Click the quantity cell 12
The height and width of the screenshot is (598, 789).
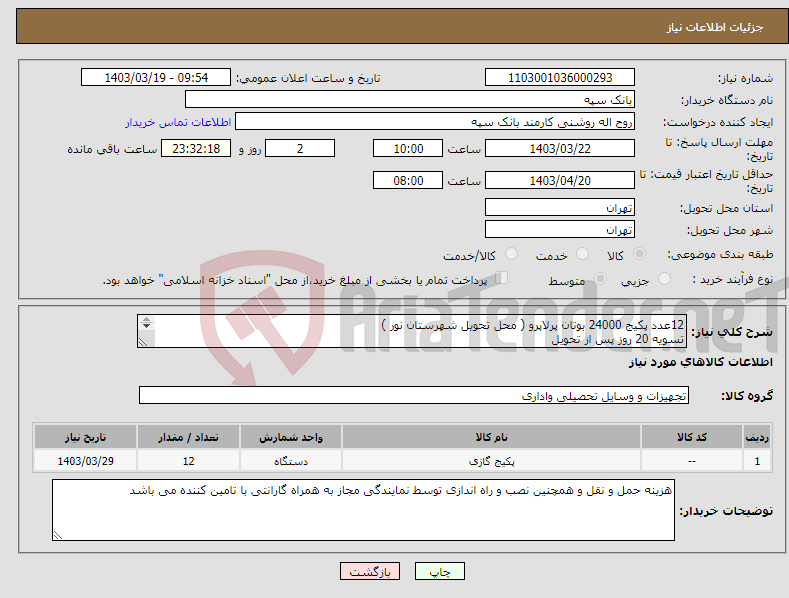[188, 461]
